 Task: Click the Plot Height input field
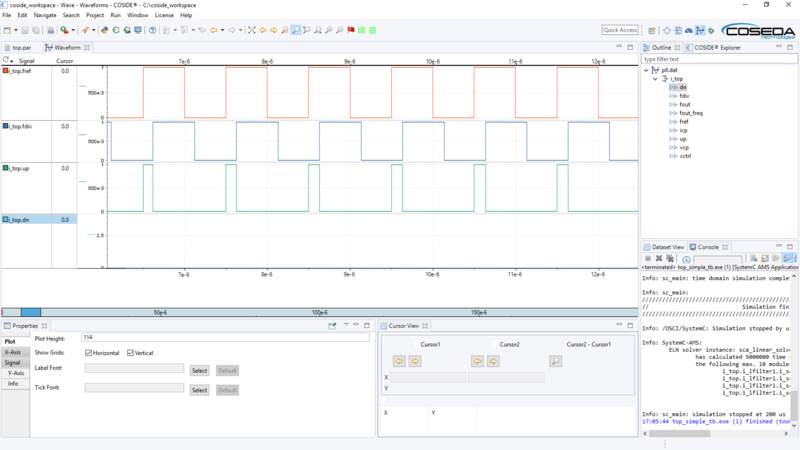click(x=226, y=337)
